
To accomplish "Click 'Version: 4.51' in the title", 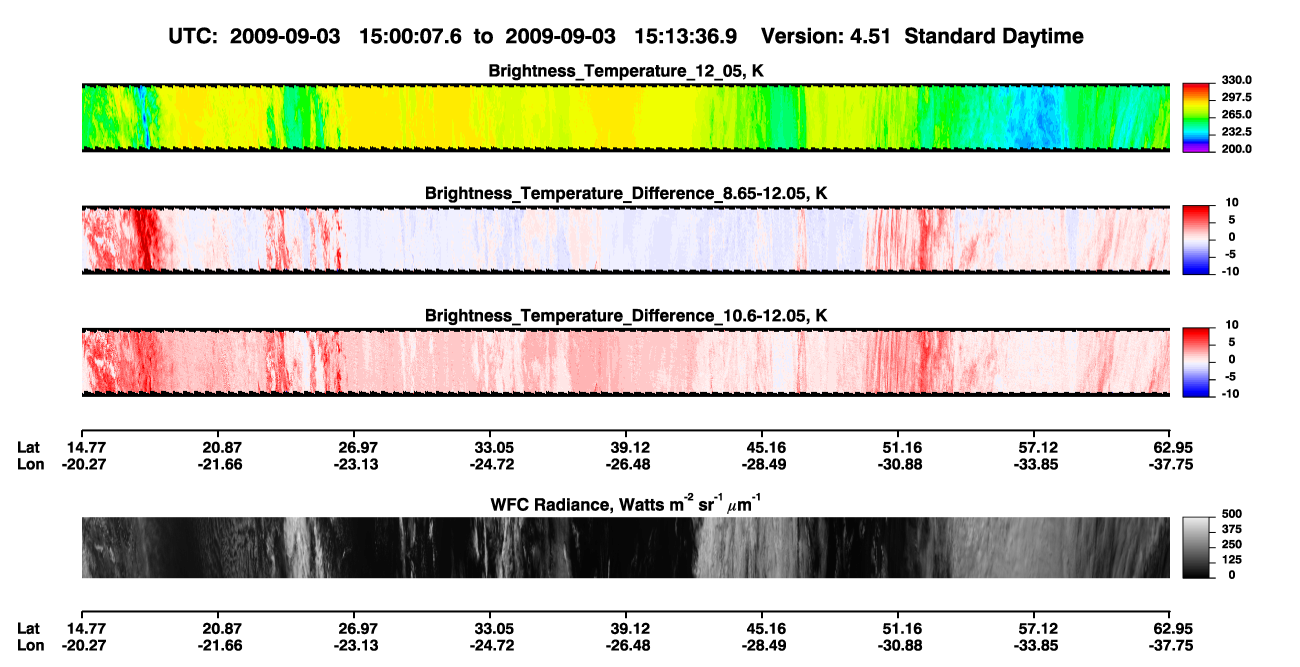I will pos(825,37).
